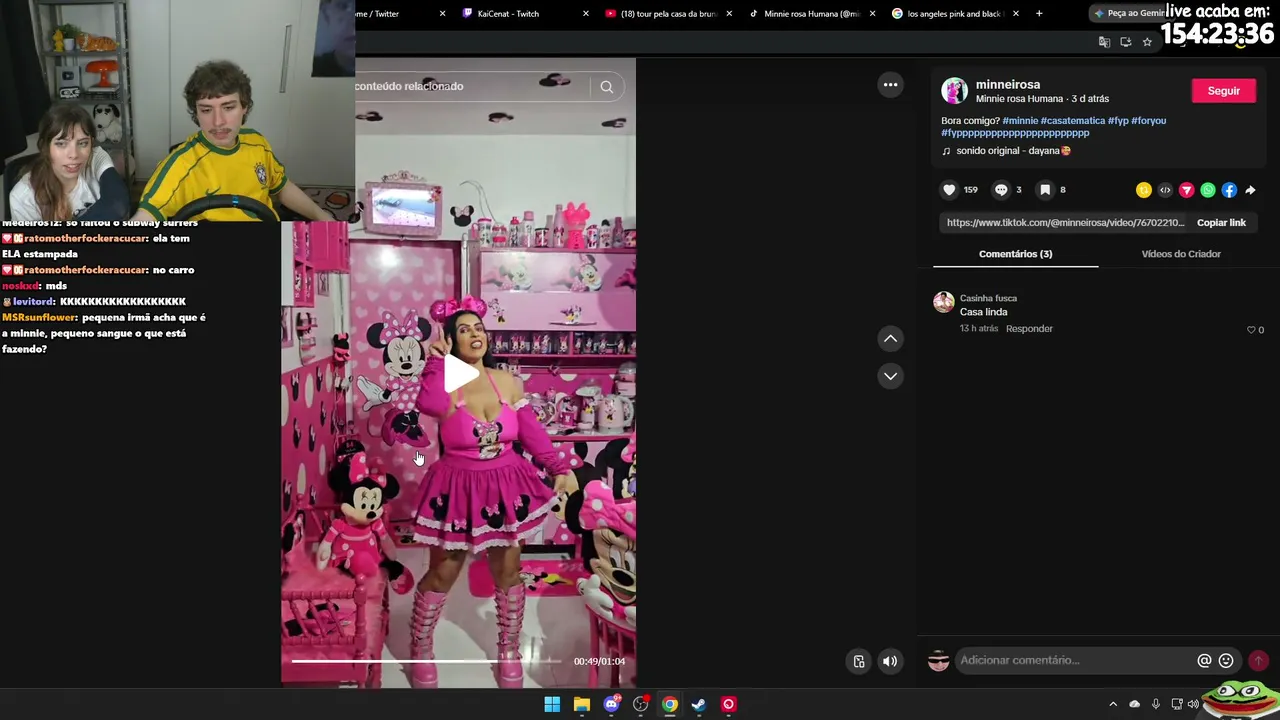Post the comment with the red arrow button

click(x=1259, y=661)
